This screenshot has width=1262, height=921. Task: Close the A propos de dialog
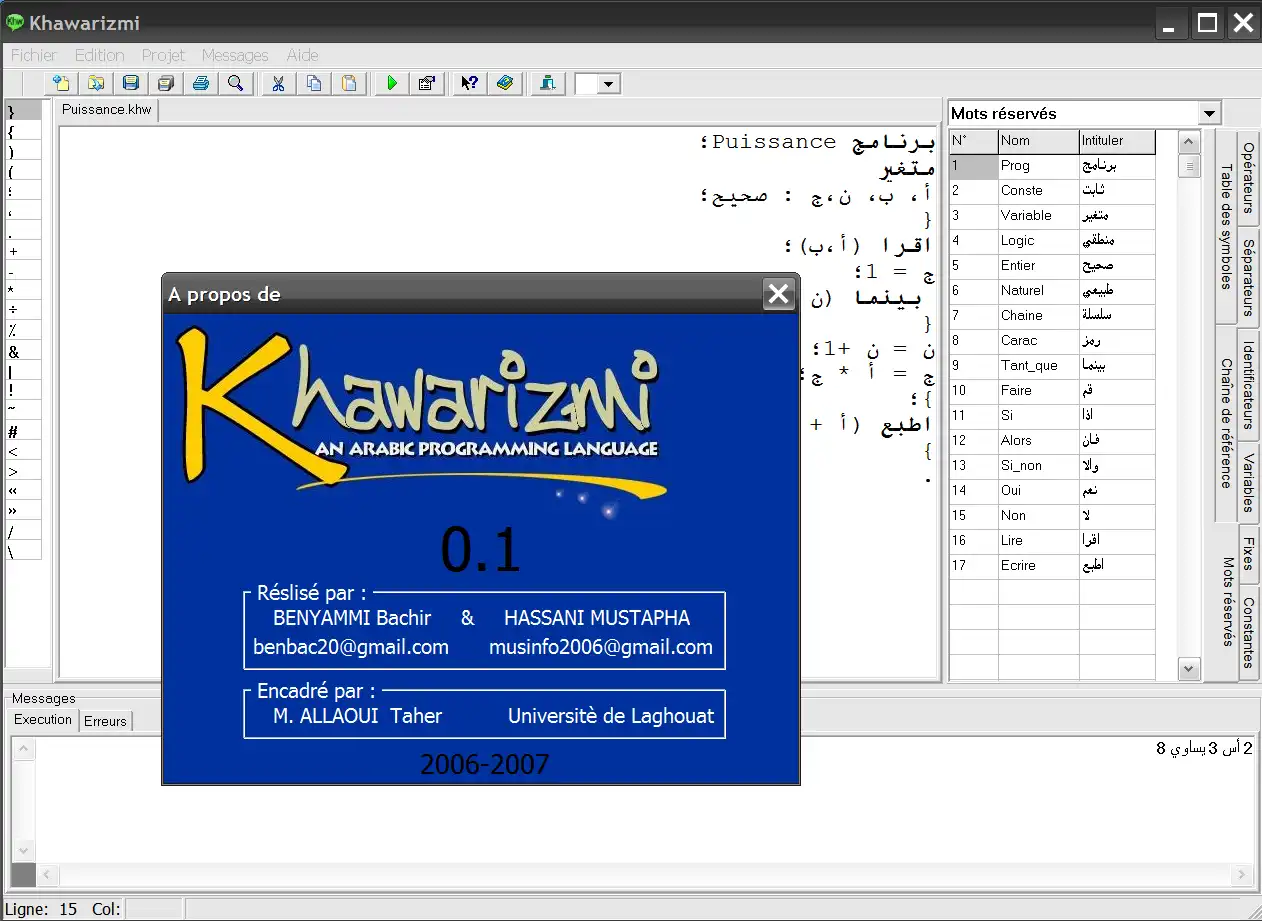pyautogui.click(x=778, y=294)
